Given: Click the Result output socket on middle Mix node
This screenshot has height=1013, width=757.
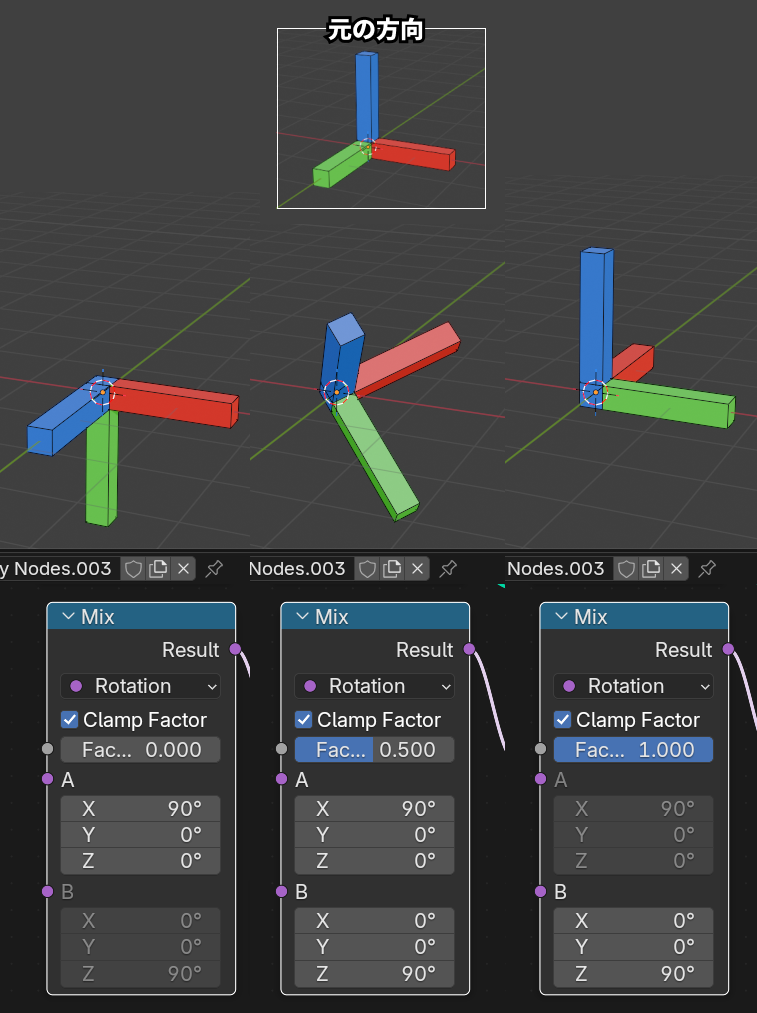Looking at the screenshot, I should [x=469, y=650].
